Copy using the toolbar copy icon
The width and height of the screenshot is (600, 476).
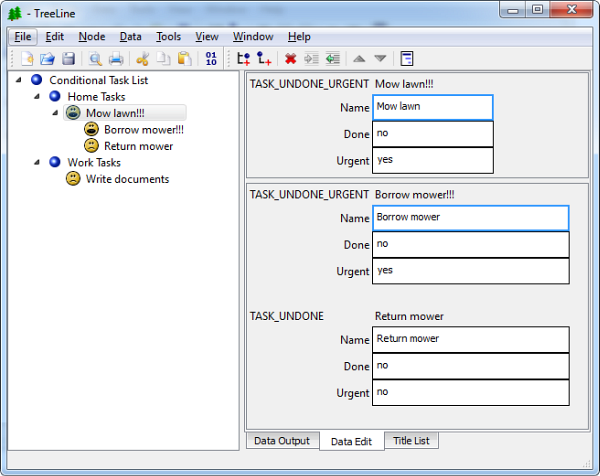pyautogui.click(x=163, y=59)
